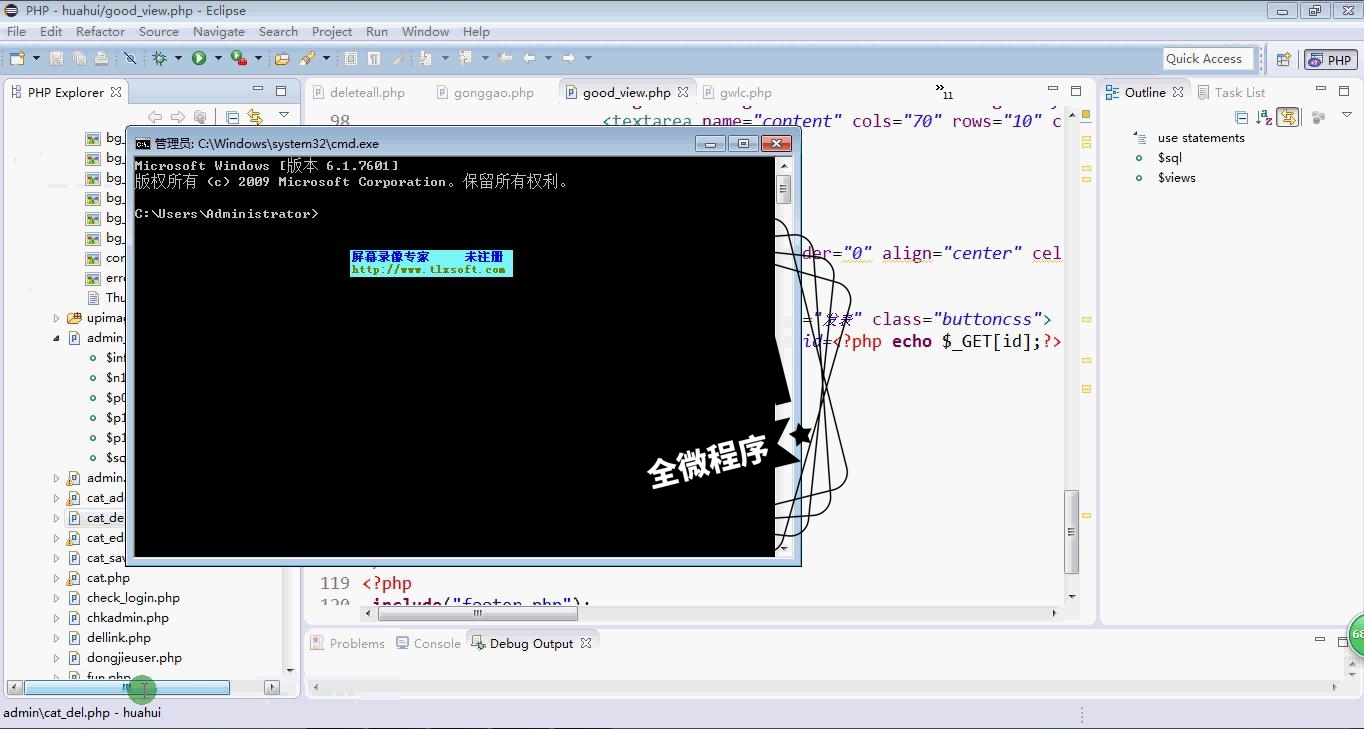
Task: Toggle Show Whitespace Characters icon
Action: click(x=376, y=59)
